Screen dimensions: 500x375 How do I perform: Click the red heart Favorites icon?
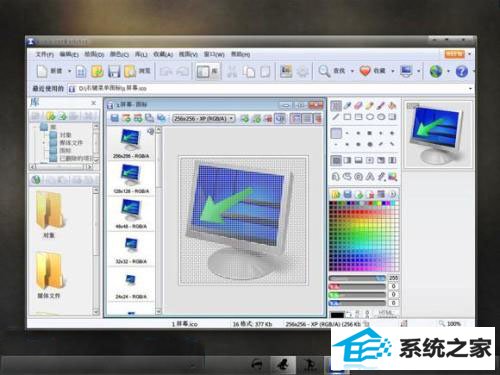[x=365, y=71]
